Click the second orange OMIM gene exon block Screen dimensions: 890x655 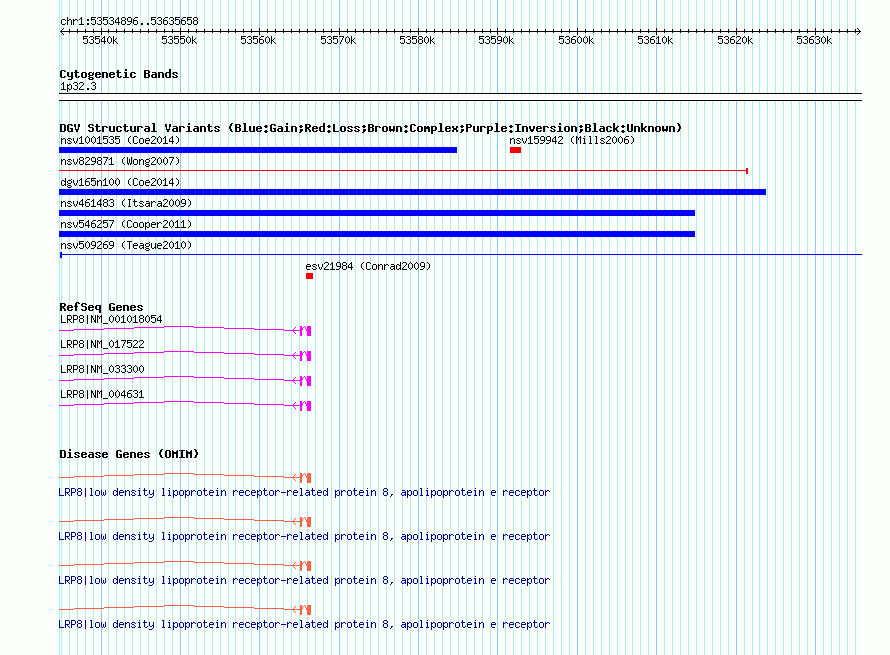(x=305, y=522)
